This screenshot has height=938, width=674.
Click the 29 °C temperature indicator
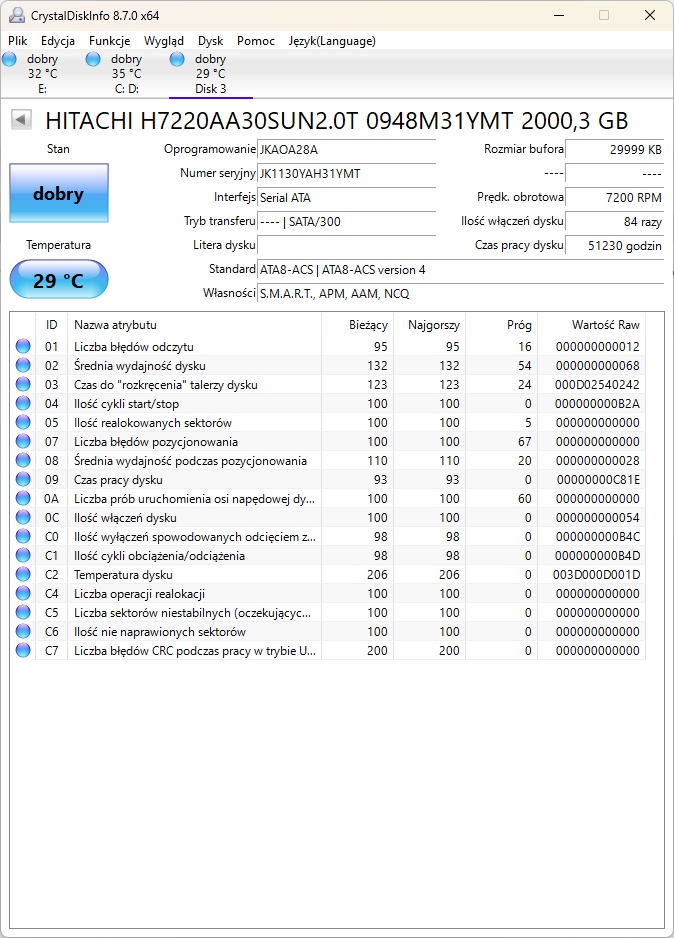point(59,279)
